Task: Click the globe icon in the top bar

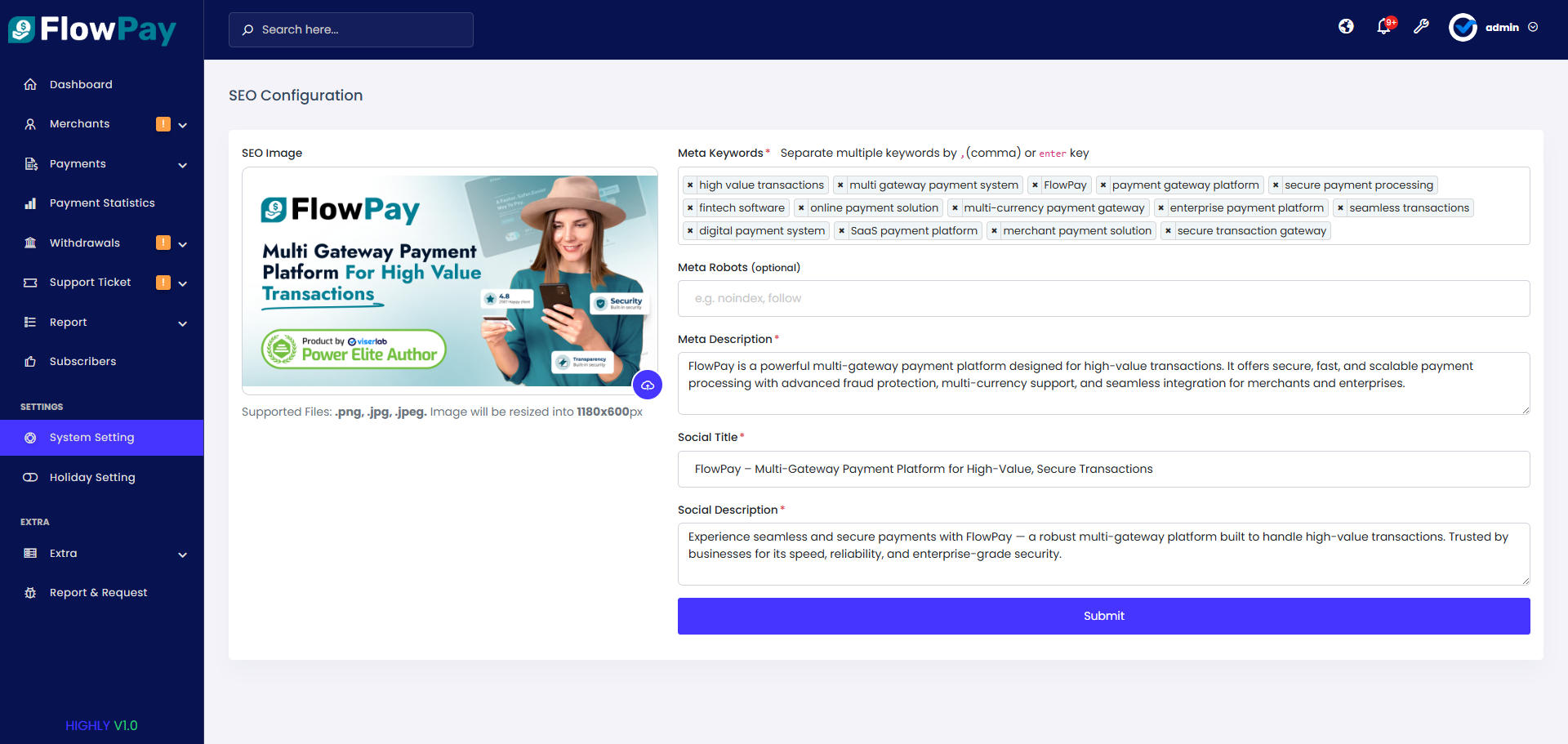Action: point(1346,27)
